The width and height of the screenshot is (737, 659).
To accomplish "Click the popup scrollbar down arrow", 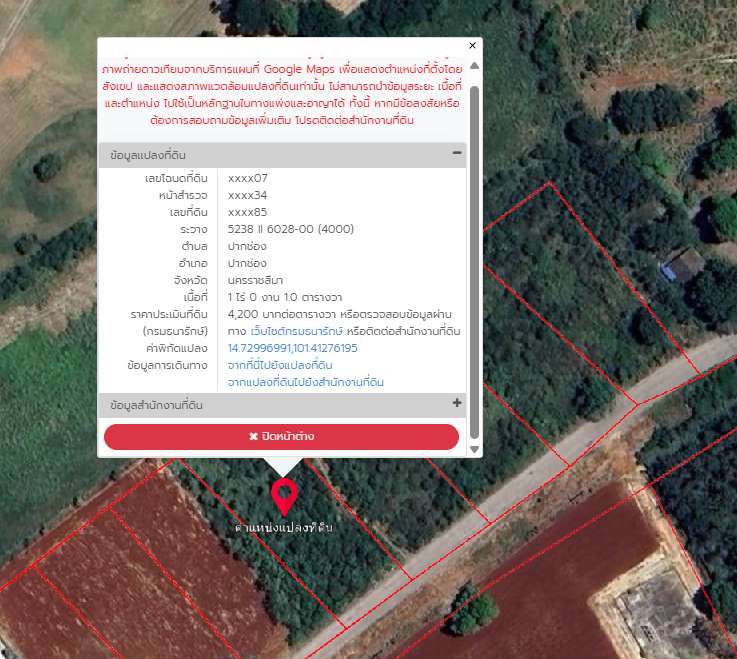I will click(x=474, y=449).
